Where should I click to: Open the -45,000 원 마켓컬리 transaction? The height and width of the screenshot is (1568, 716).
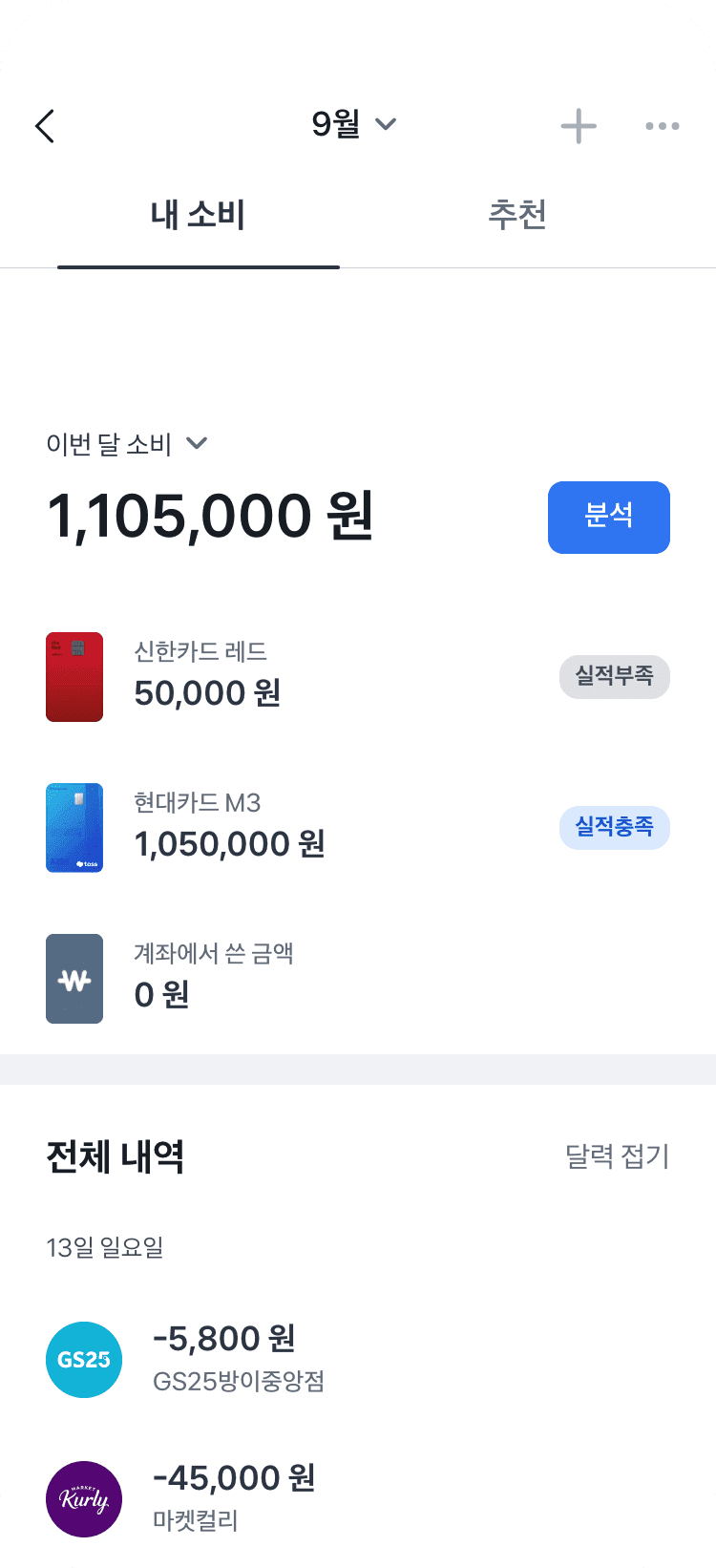[x=234, y=1497]
